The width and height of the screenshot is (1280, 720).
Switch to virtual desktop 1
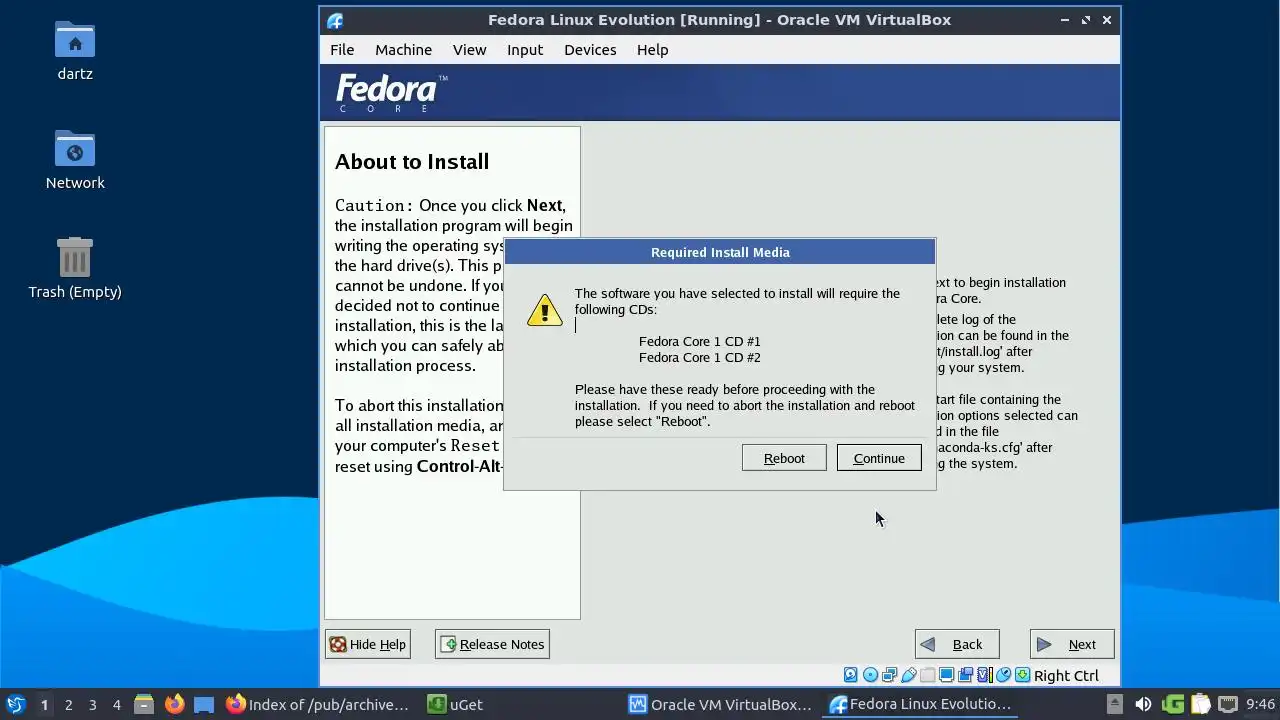click(x=44, y=704)
